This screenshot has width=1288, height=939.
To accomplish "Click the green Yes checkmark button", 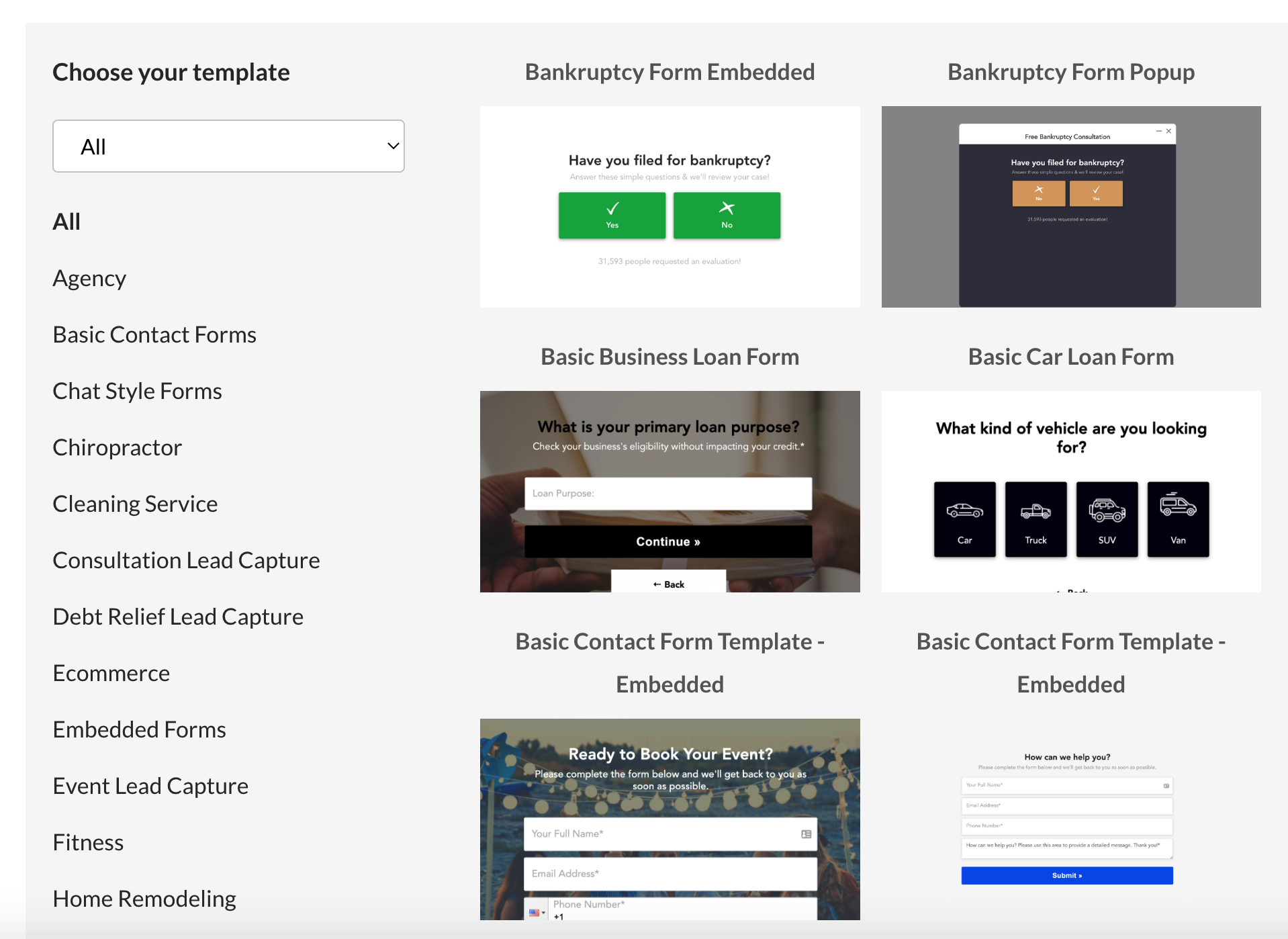I will pos(612,216).
